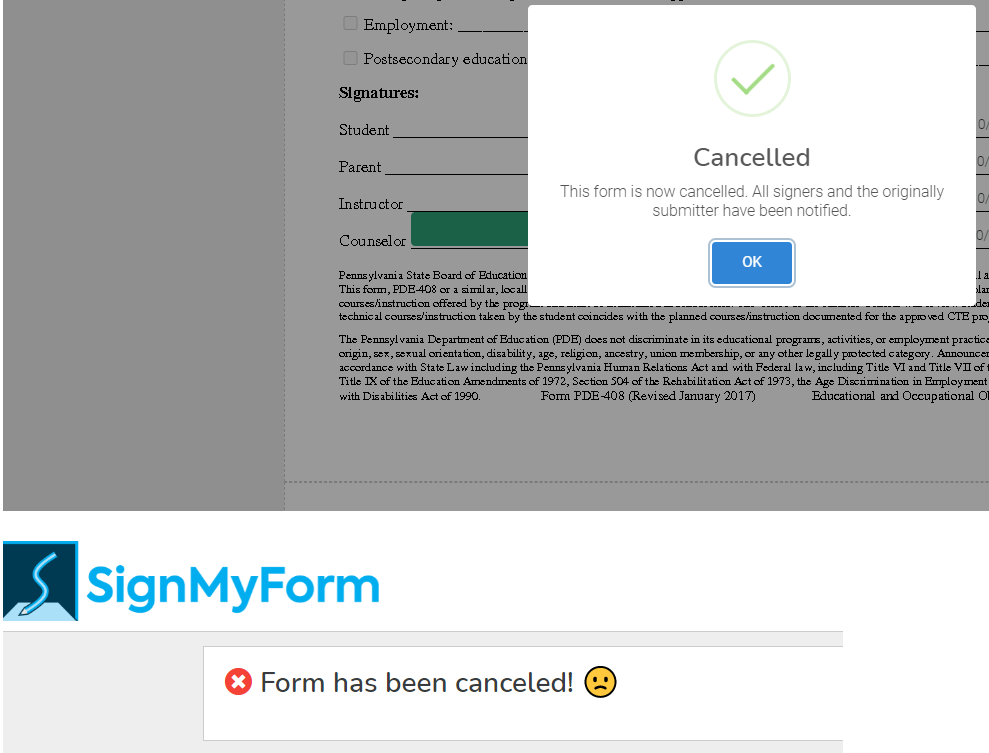Viewport: 989px width, 753px height.
Task: Toggle the Postsecondary education checkbox
Action: point(350,58)
